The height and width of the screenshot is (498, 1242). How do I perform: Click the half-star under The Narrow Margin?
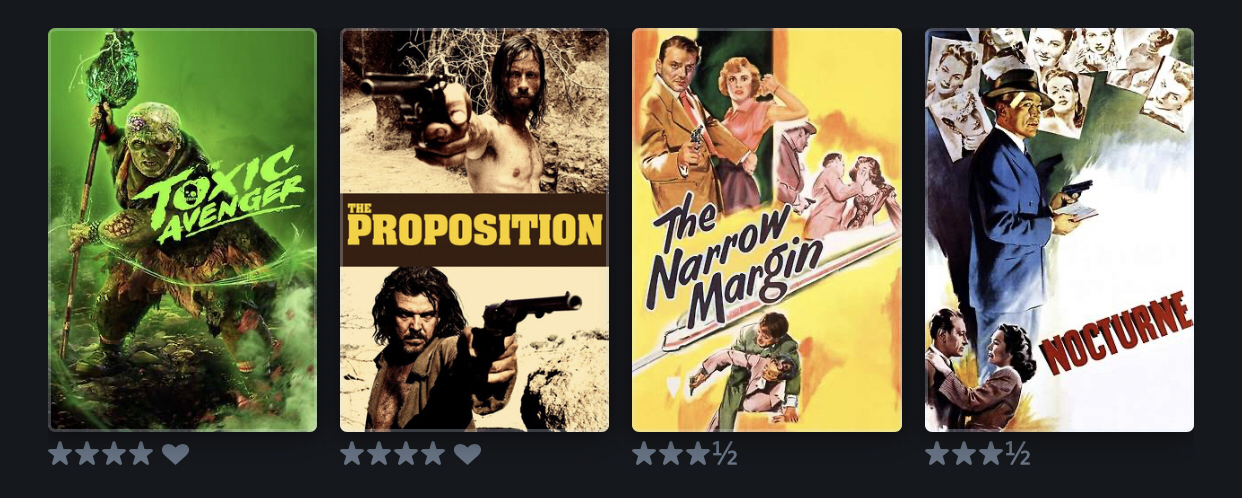725,455
